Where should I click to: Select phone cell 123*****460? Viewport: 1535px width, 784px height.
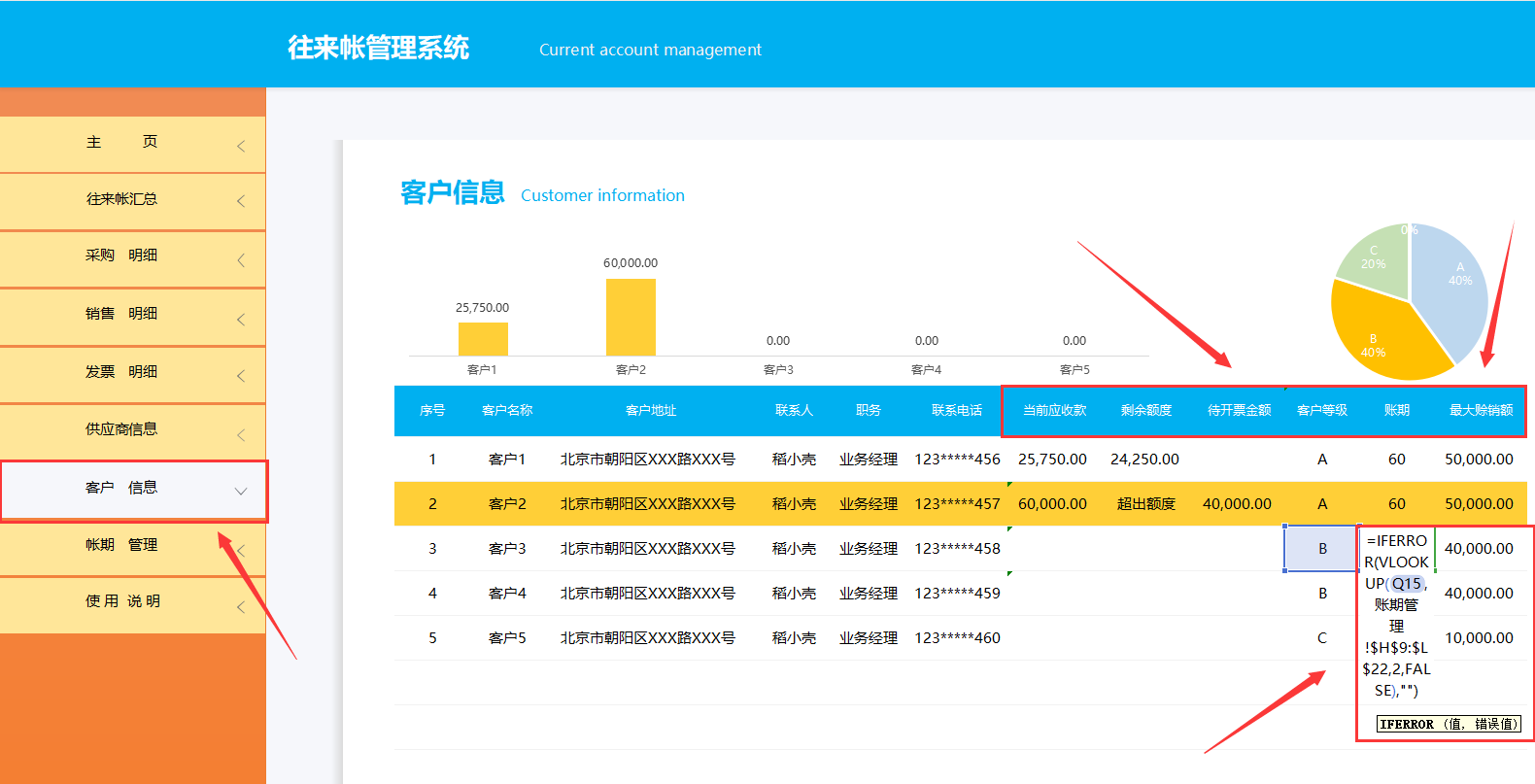coord(957,637)
